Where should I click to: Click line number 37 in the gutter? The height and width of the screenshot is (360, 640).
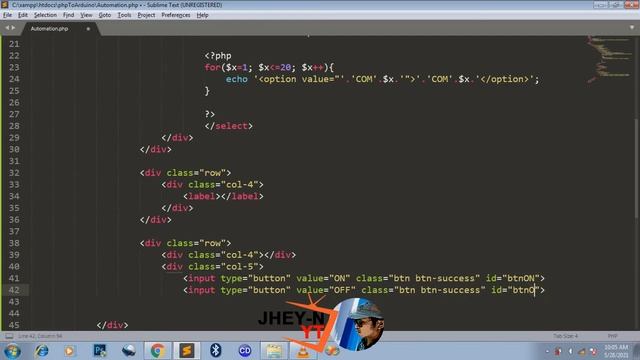pos(14,231)
